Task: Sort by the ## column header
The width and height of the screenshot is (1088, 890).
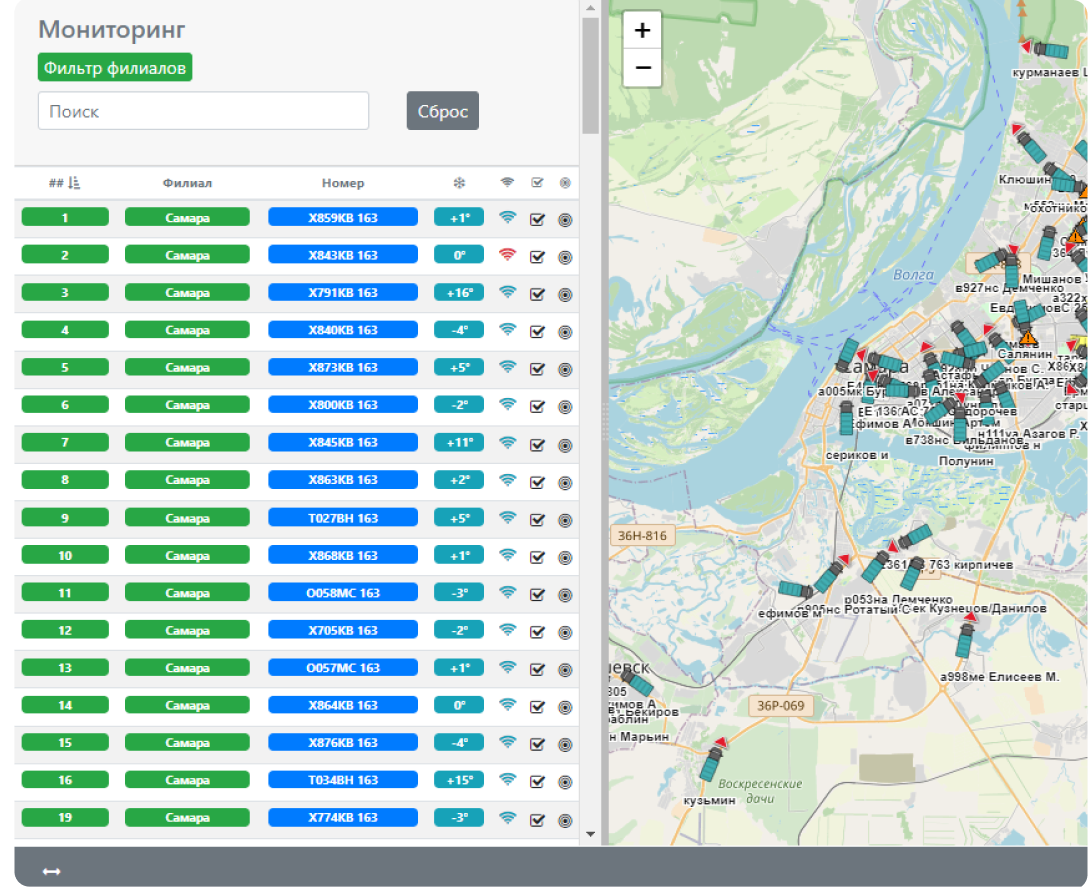Action: (65, 183)
